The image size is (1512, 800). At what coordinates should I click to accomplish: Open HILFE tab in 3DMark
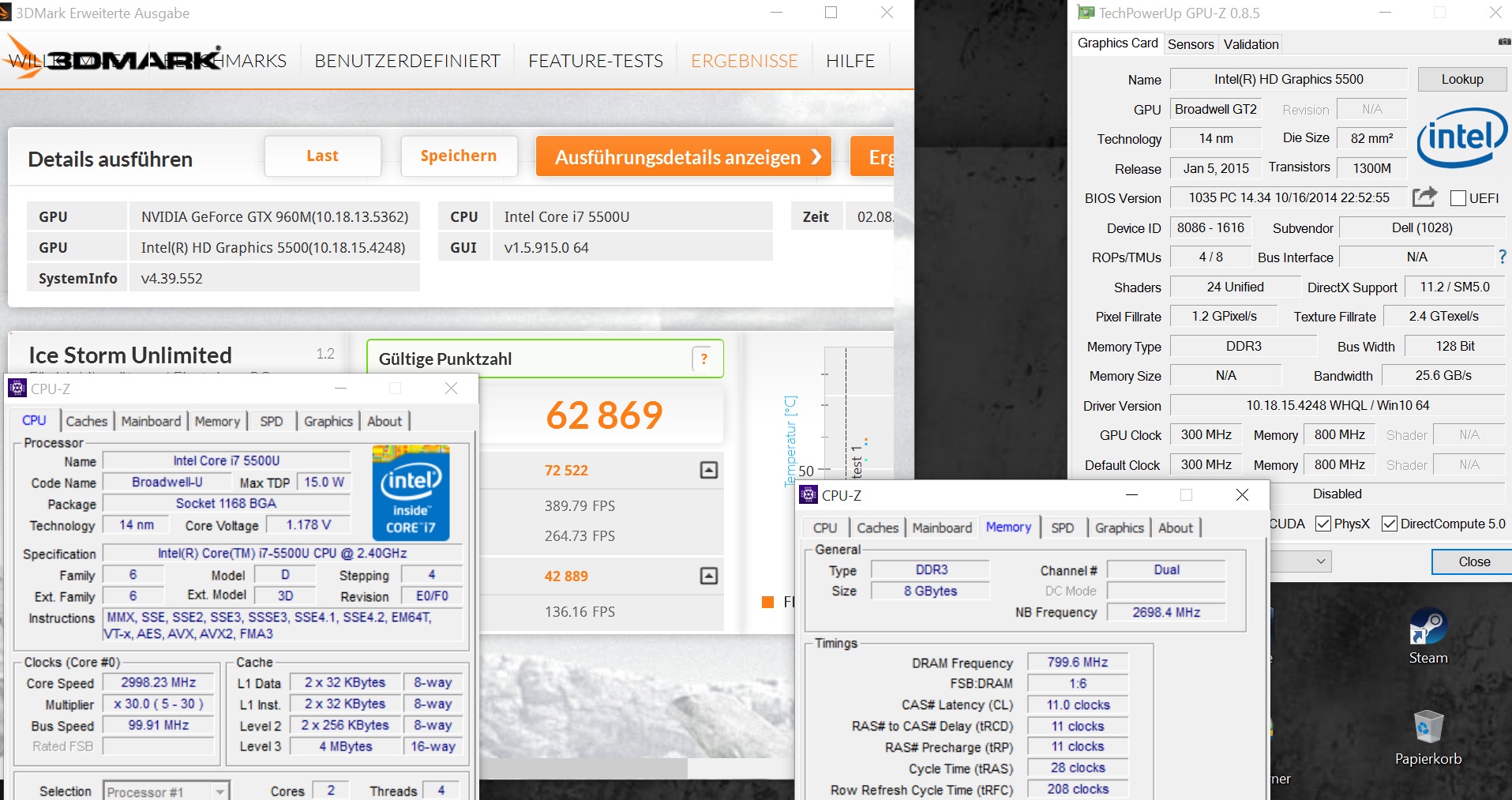(850, 61)
